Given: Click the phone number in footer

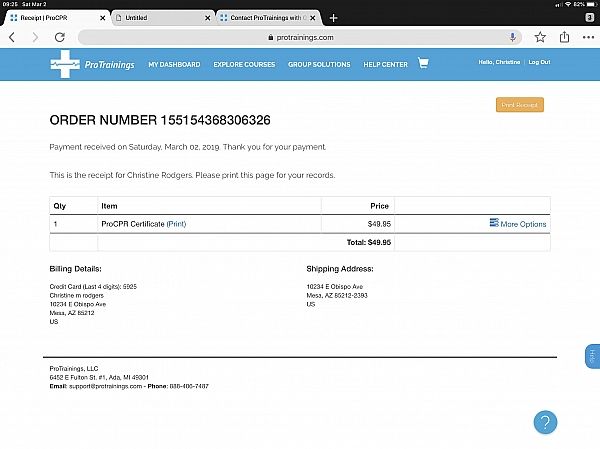Looking at the screenshot, I should [189, 386].
